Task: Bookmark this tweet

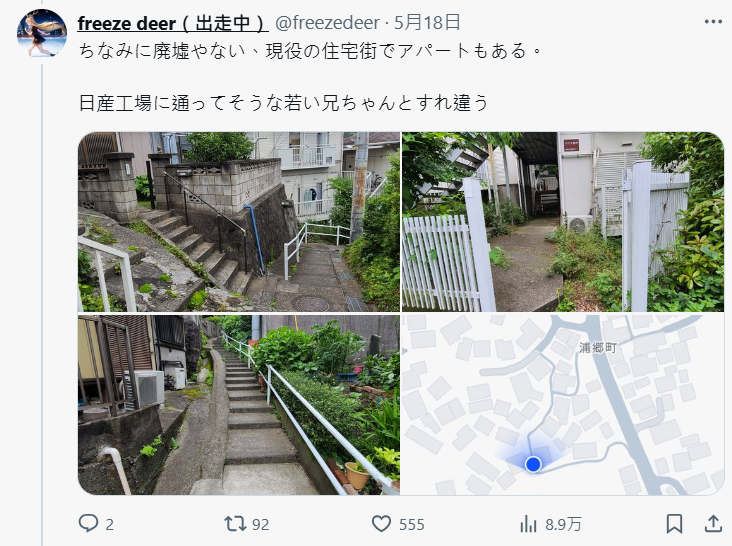Action: pos(674,524)
